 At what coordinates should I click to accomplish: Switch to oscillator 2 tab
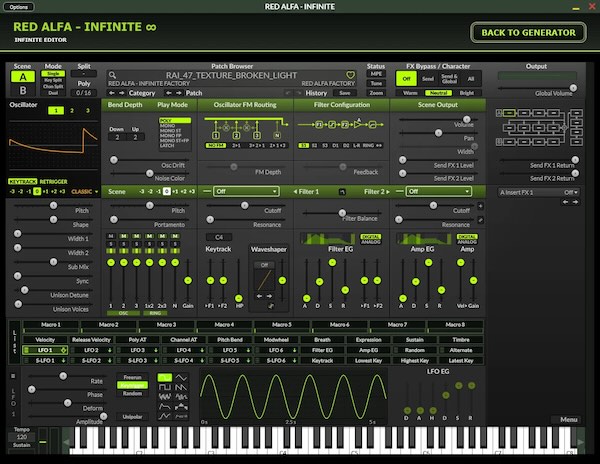72,111
